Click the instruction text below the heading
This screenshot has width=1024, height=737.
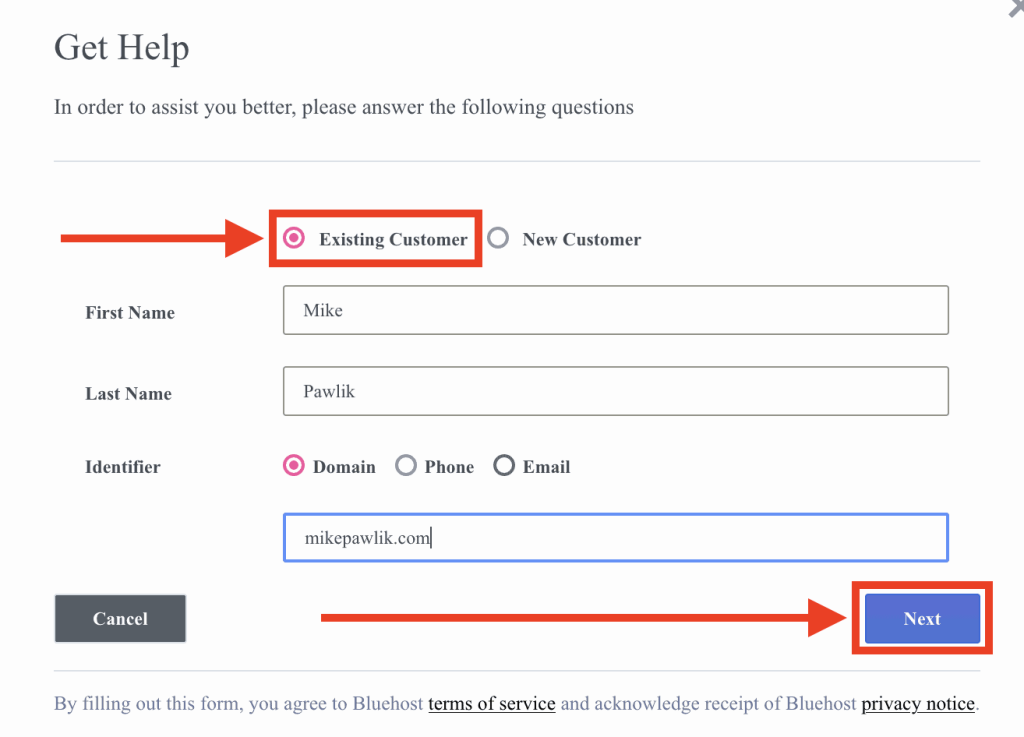tap(343, 107)
